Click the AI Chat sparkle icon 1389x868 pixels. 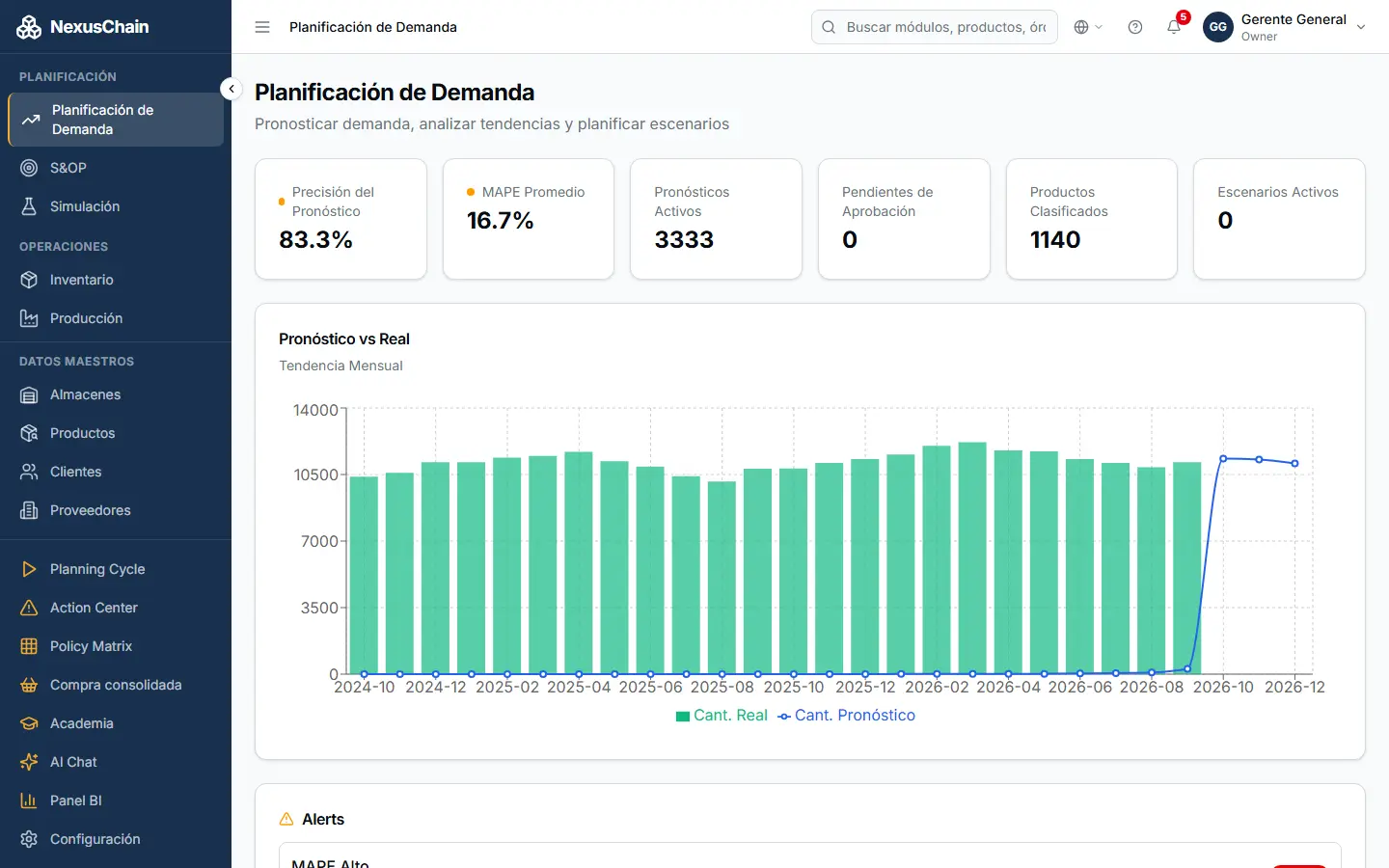coord(29,762)
